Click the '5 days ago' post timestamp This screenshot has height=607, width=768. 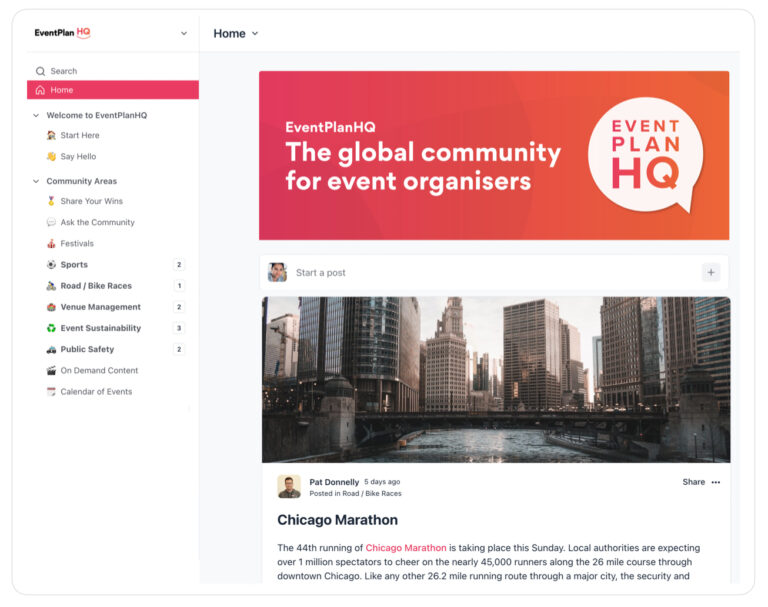[x=382, y=482]
